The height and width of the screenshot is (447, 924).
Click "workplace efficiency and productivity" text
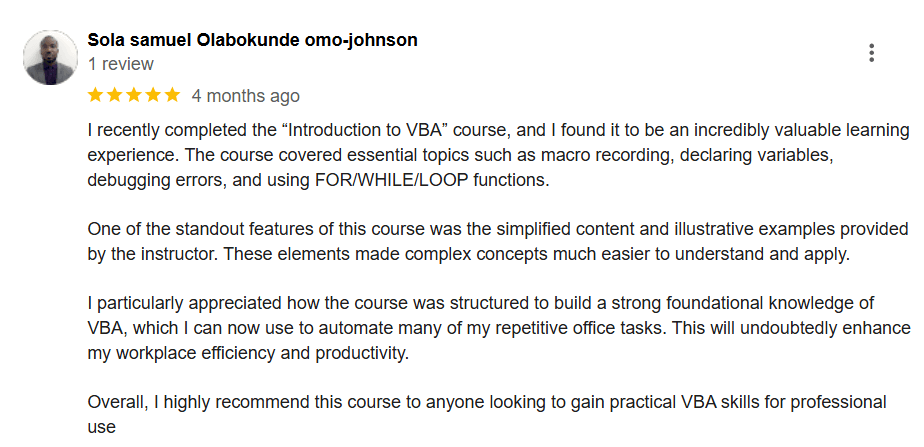pos(263,353)
